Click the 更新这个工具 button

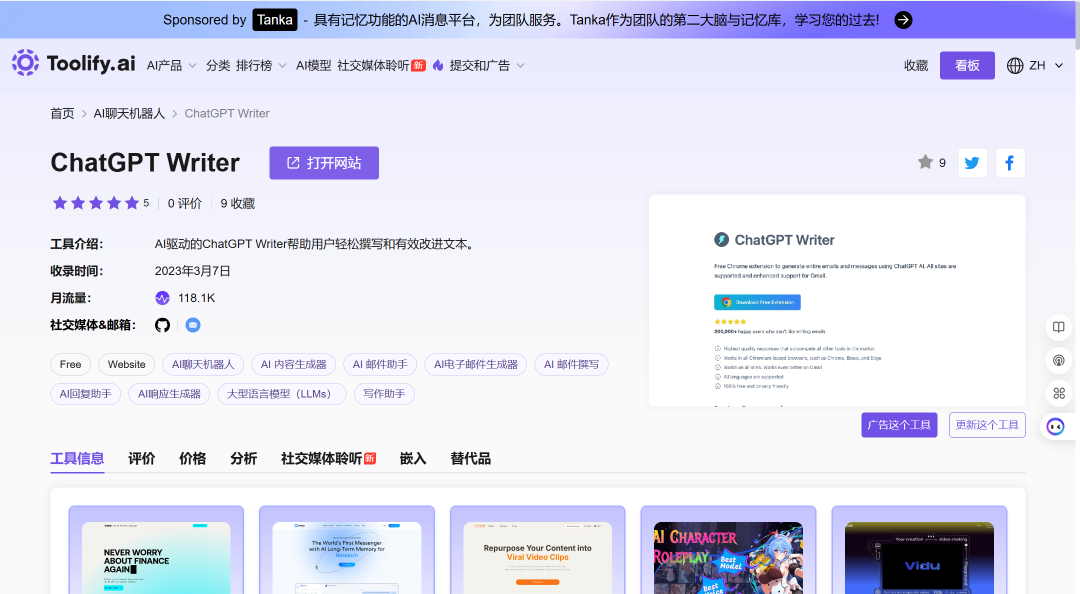[x=987, y=425]
